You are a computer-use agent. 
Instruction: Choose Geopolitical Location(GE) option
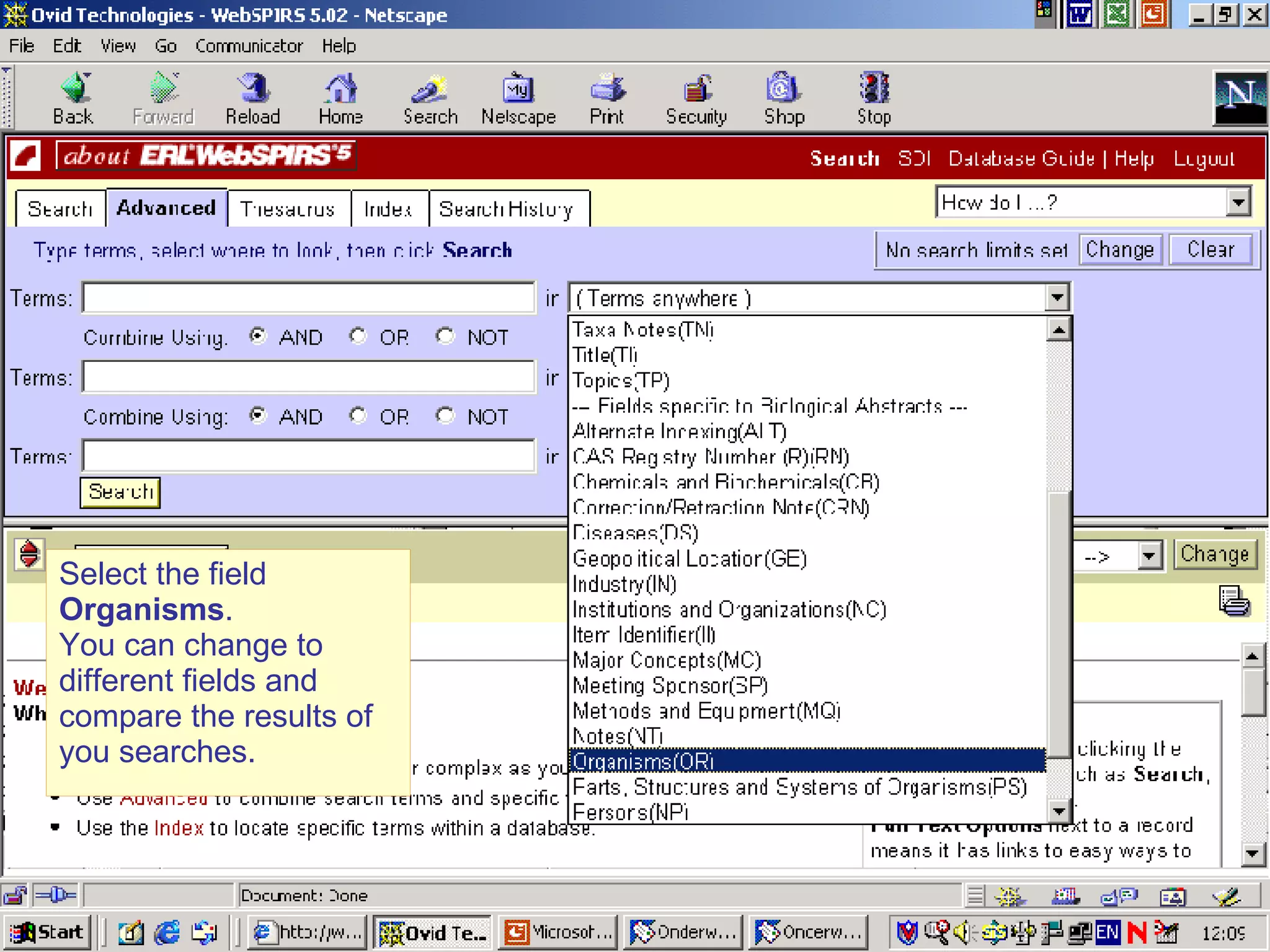(807, 558)
